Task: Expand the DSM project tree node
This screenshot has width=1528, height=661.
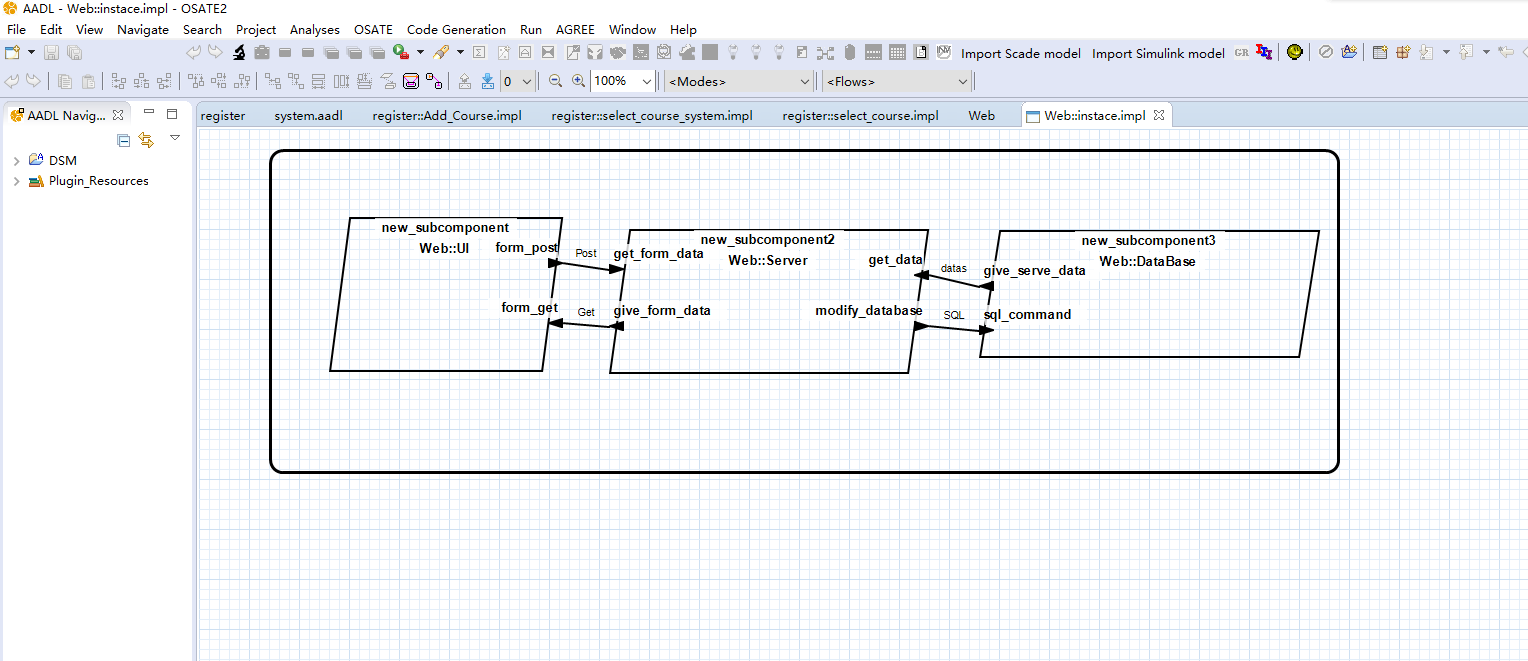Action: click(x=16, y=160)
